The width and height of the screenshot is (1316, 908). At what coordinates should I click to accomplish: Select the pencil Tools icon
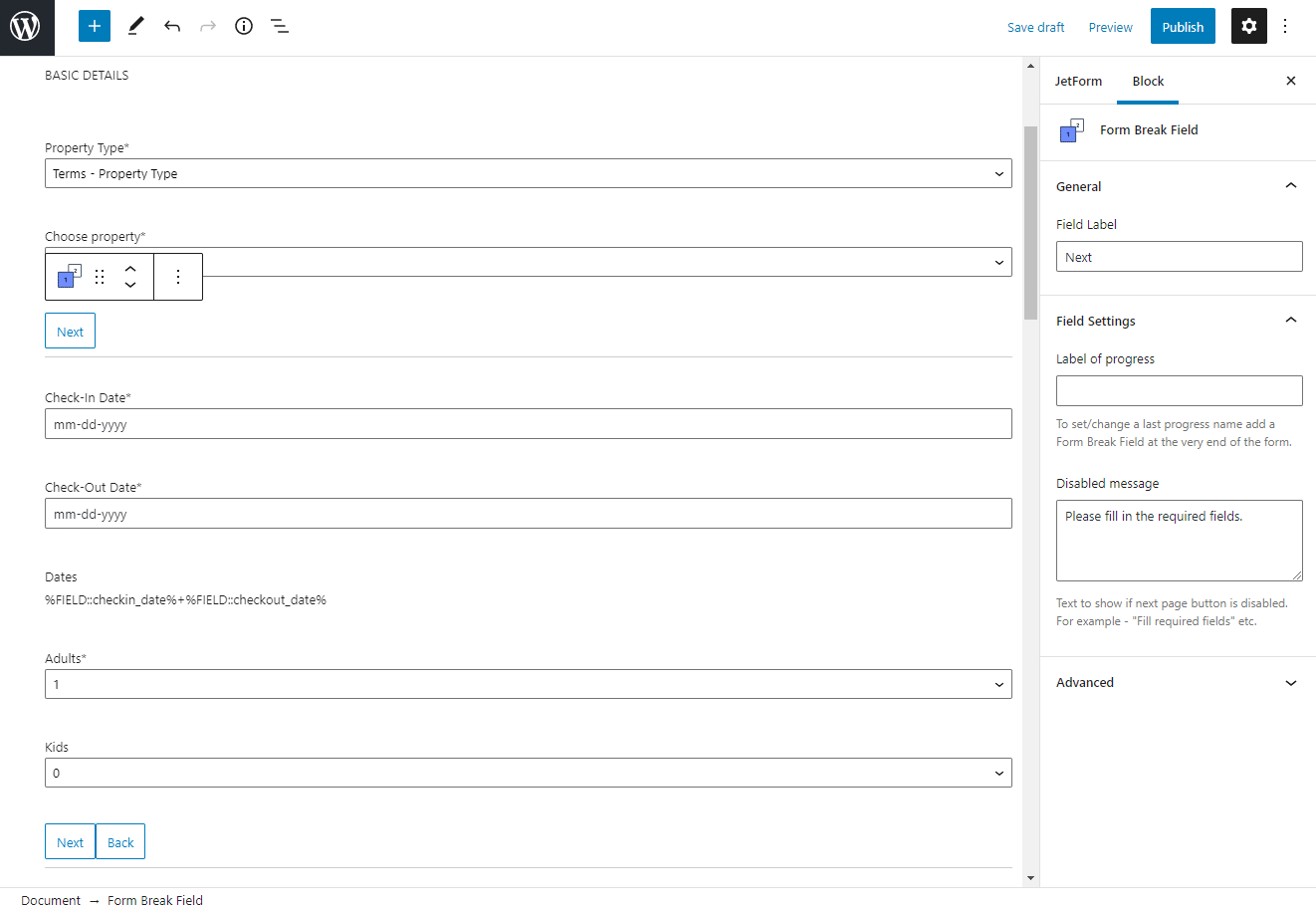tap(135, 26)
